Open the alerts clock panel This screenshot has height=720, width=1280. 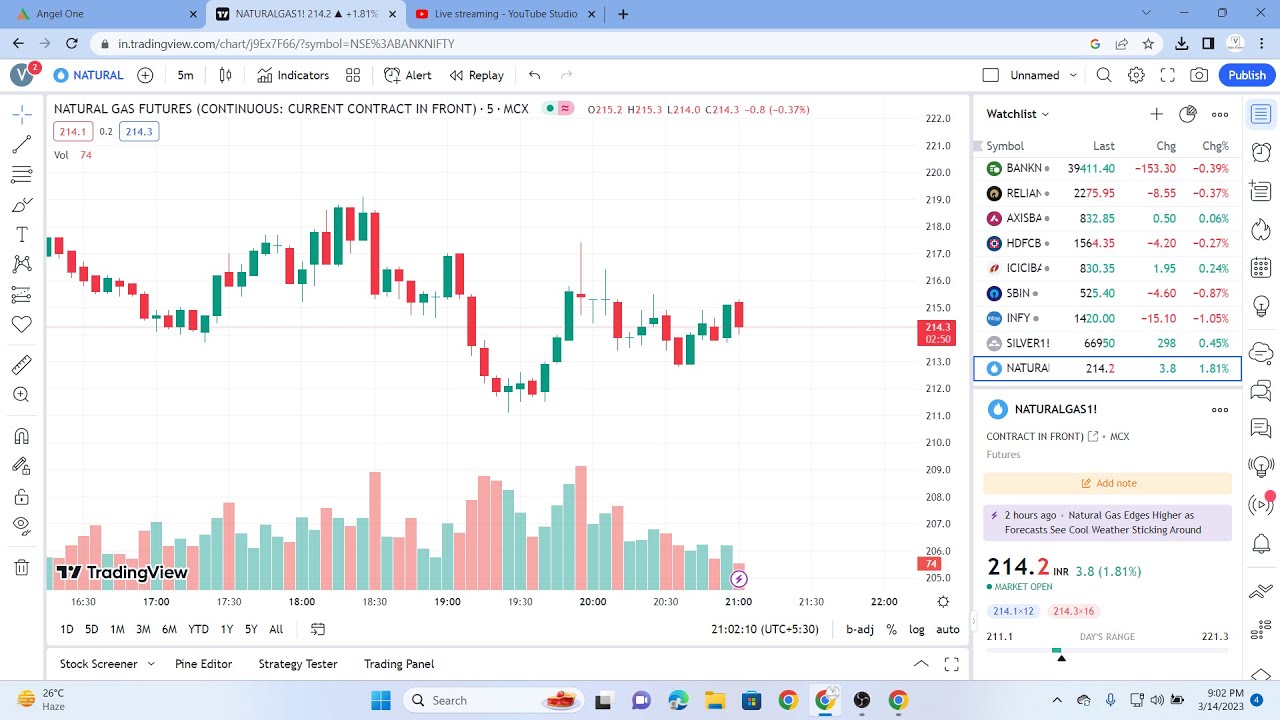pos(1261,152)
